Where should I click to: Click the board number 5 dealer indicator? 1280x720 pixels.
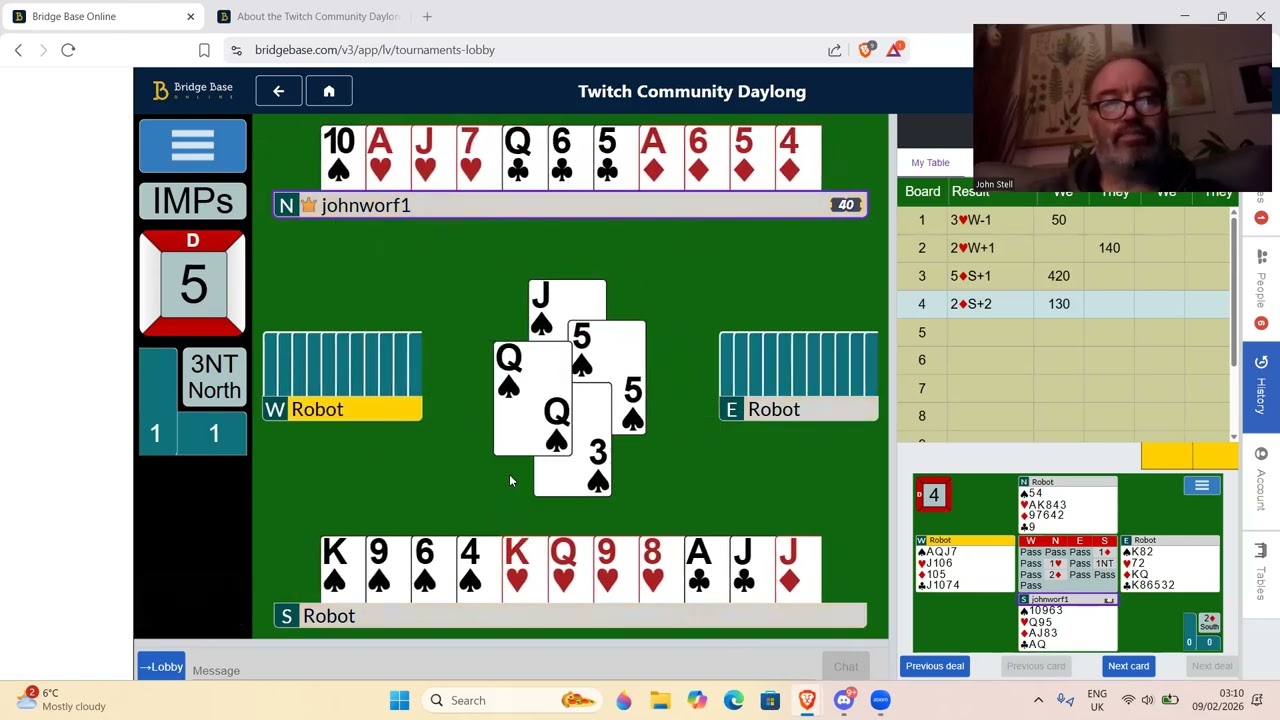coord(193,283)
